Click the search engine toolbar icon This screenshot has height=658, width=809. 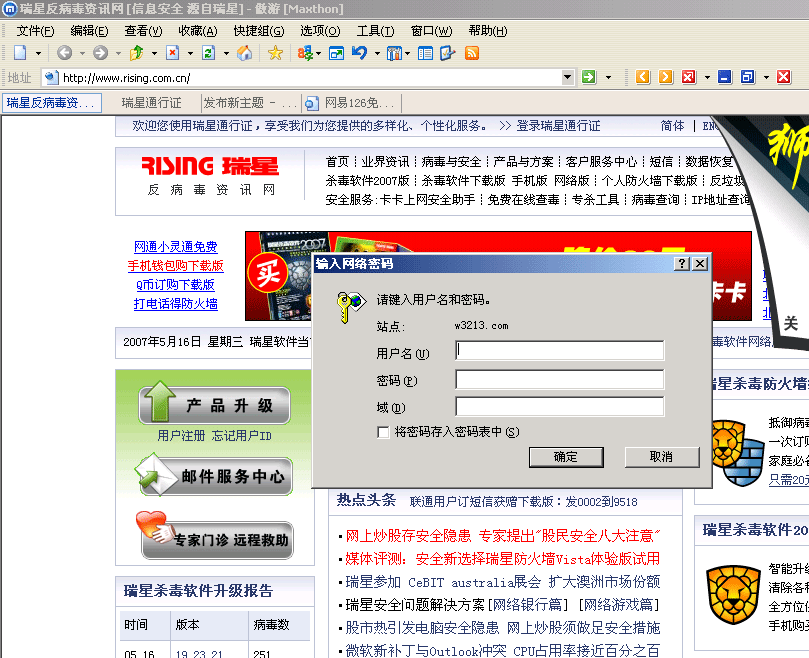click(x=305, y=53)
